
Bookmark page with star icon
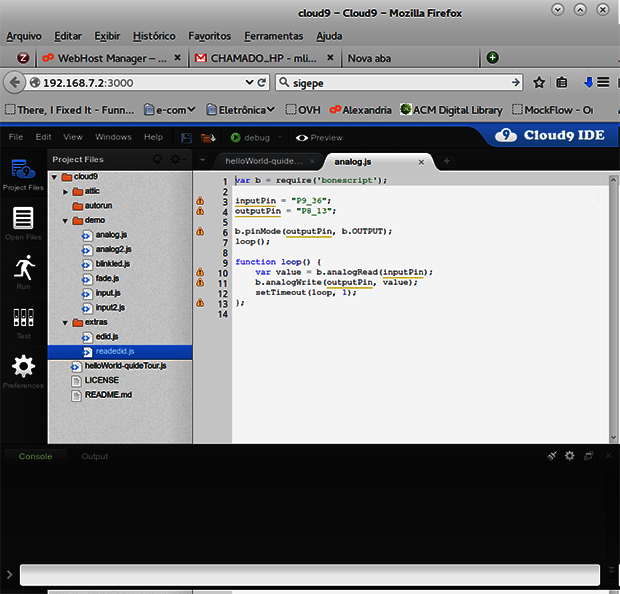539,83
